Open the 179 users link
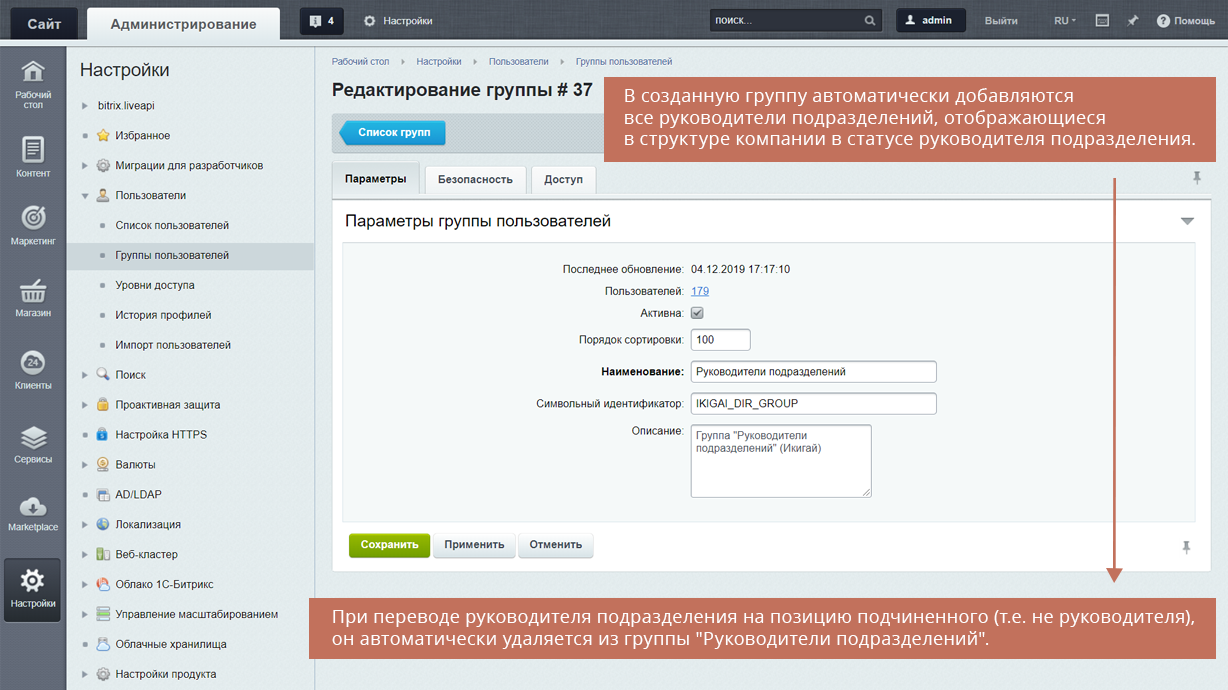1228x690 pixels. (700, 291)
